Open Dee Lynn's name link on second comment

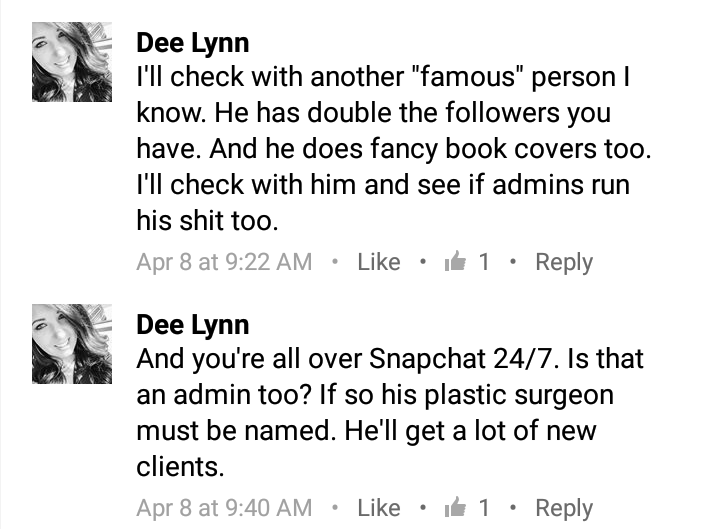193,326
